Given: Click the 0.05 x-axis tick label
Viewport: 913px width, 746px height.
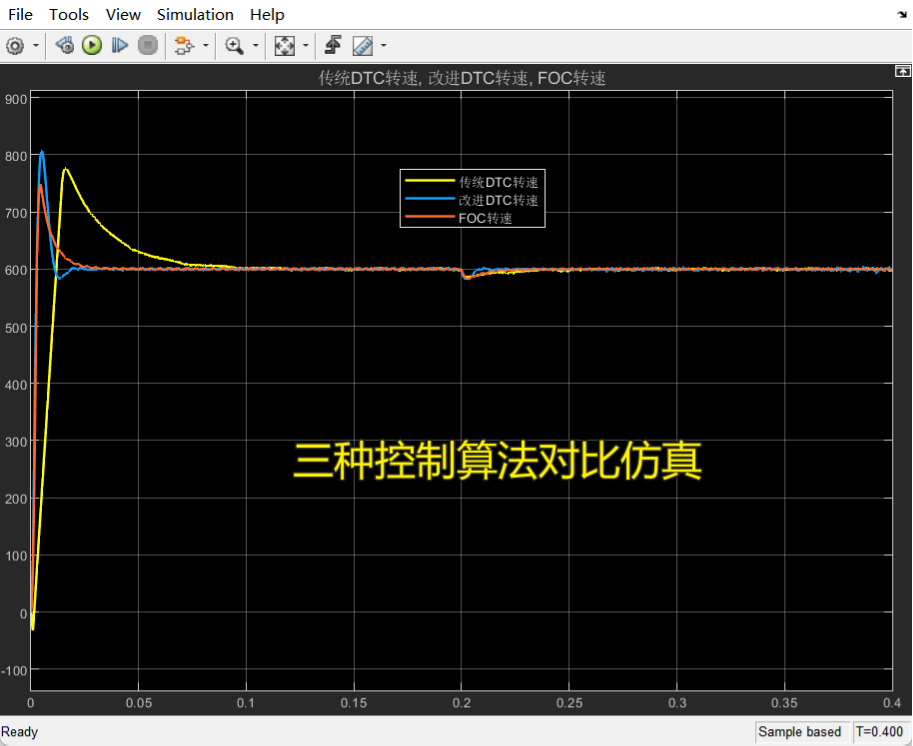Looking at the screenshot, I should coord(139,703).
